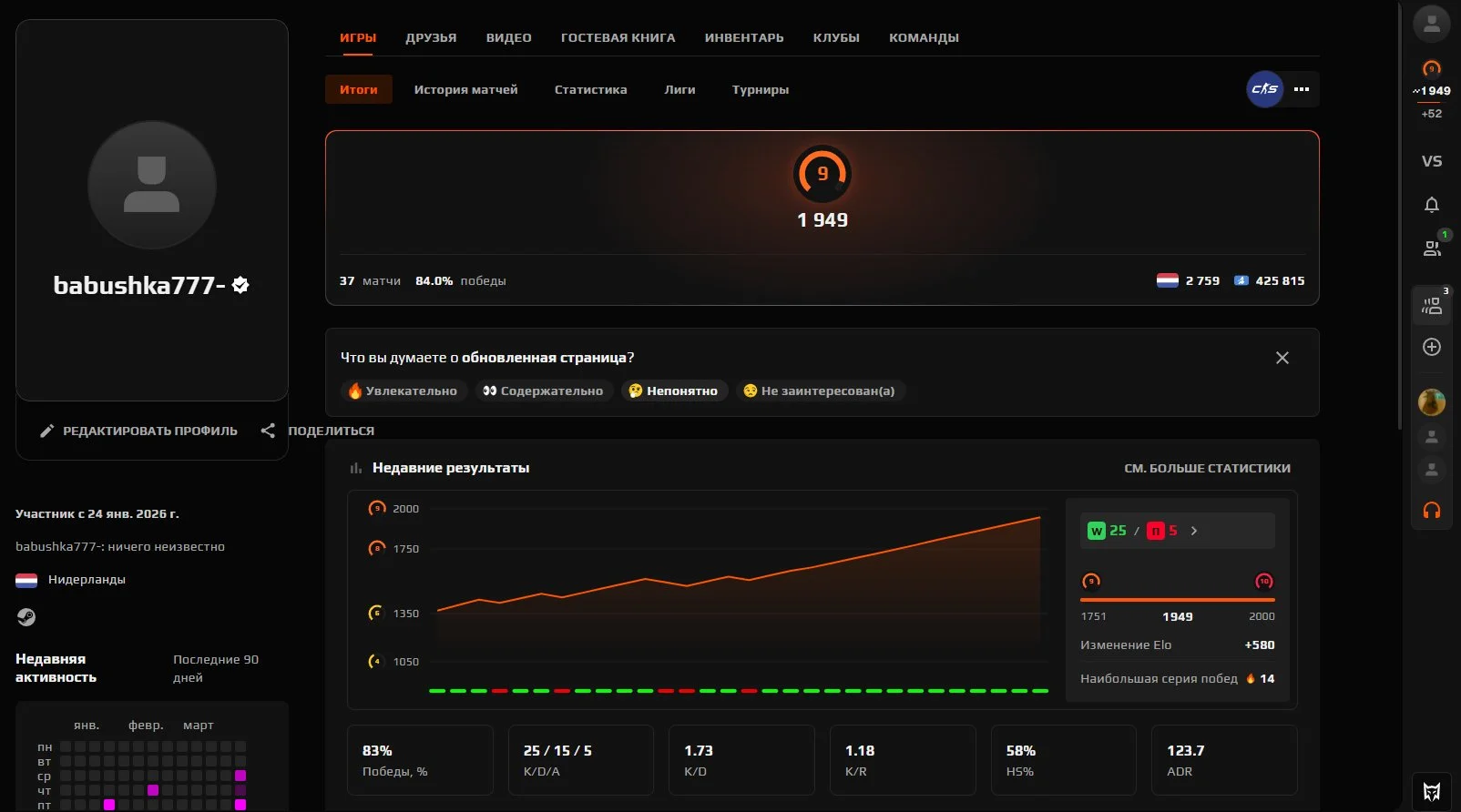Image resolution: width=1461 pixels, height=812 pixels.
Task: Click the orange Elo progress bar
Action: 1177,600
